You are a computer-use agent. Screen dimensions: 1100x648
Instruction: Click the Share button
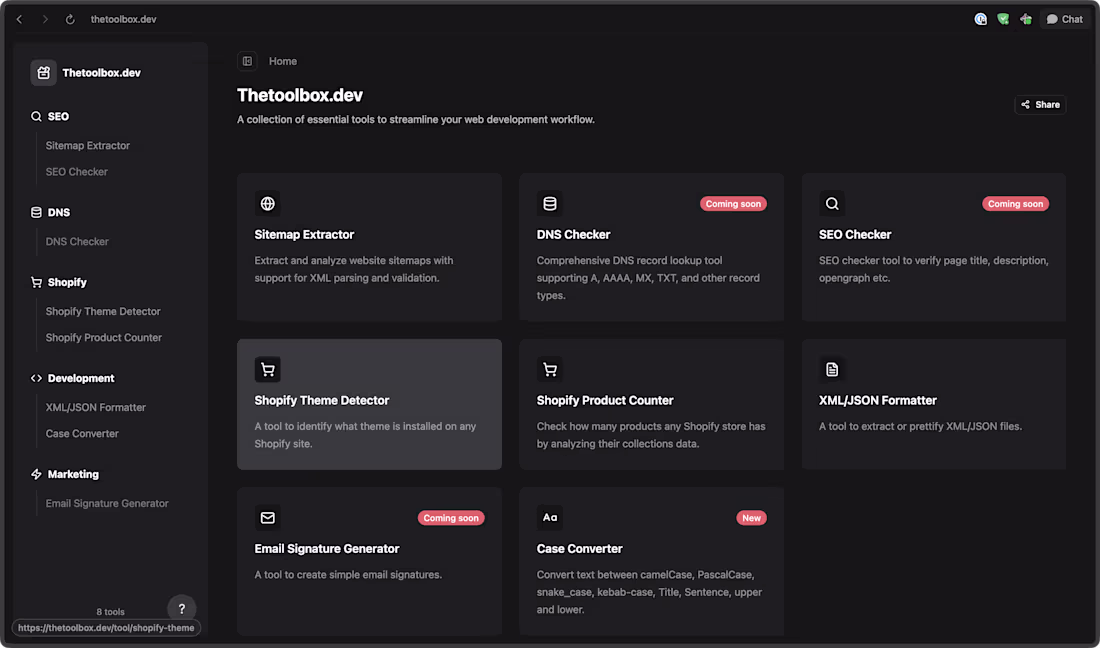pyautogui.click(x=1040, y=104)
